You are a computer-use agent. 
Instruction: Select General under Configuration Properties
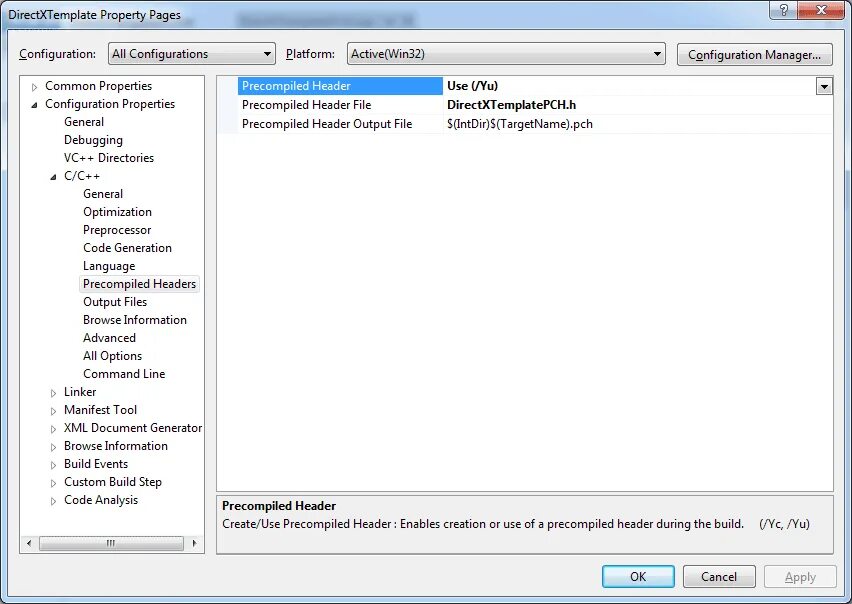tap(84, 122)
